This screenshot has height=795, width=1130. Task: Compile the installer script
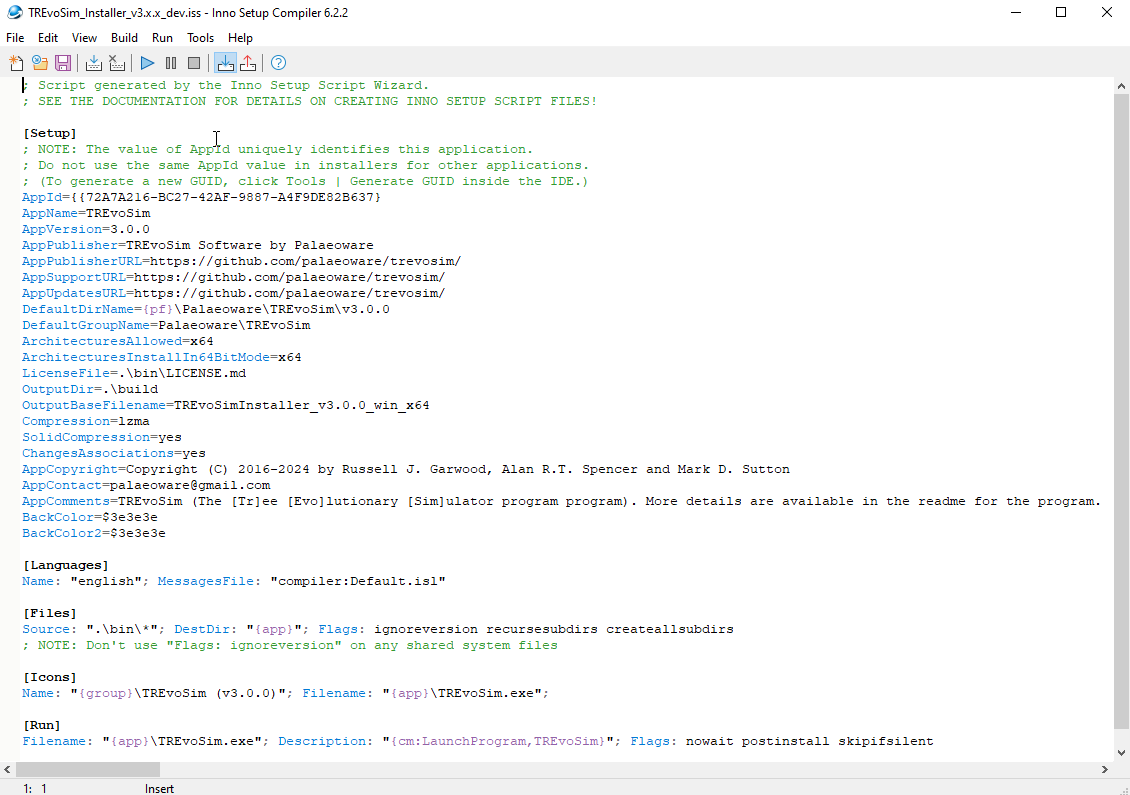tap(94, 63)
